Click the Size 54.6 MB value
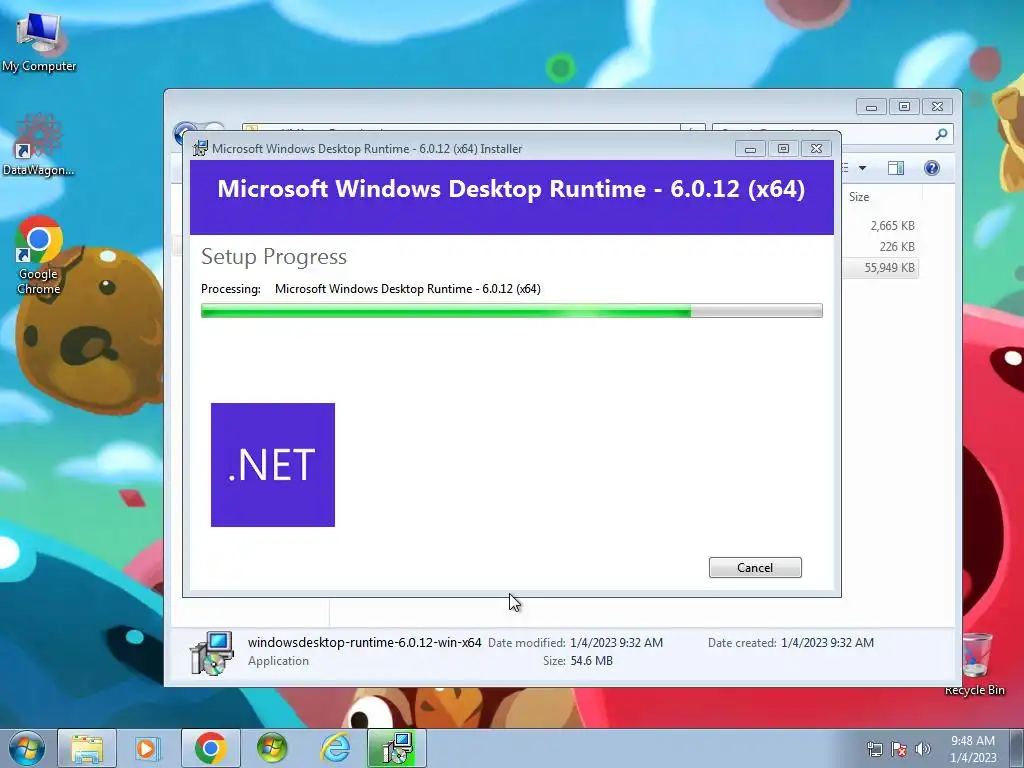This screenshot has width=1024, height=768. (592, 661)
